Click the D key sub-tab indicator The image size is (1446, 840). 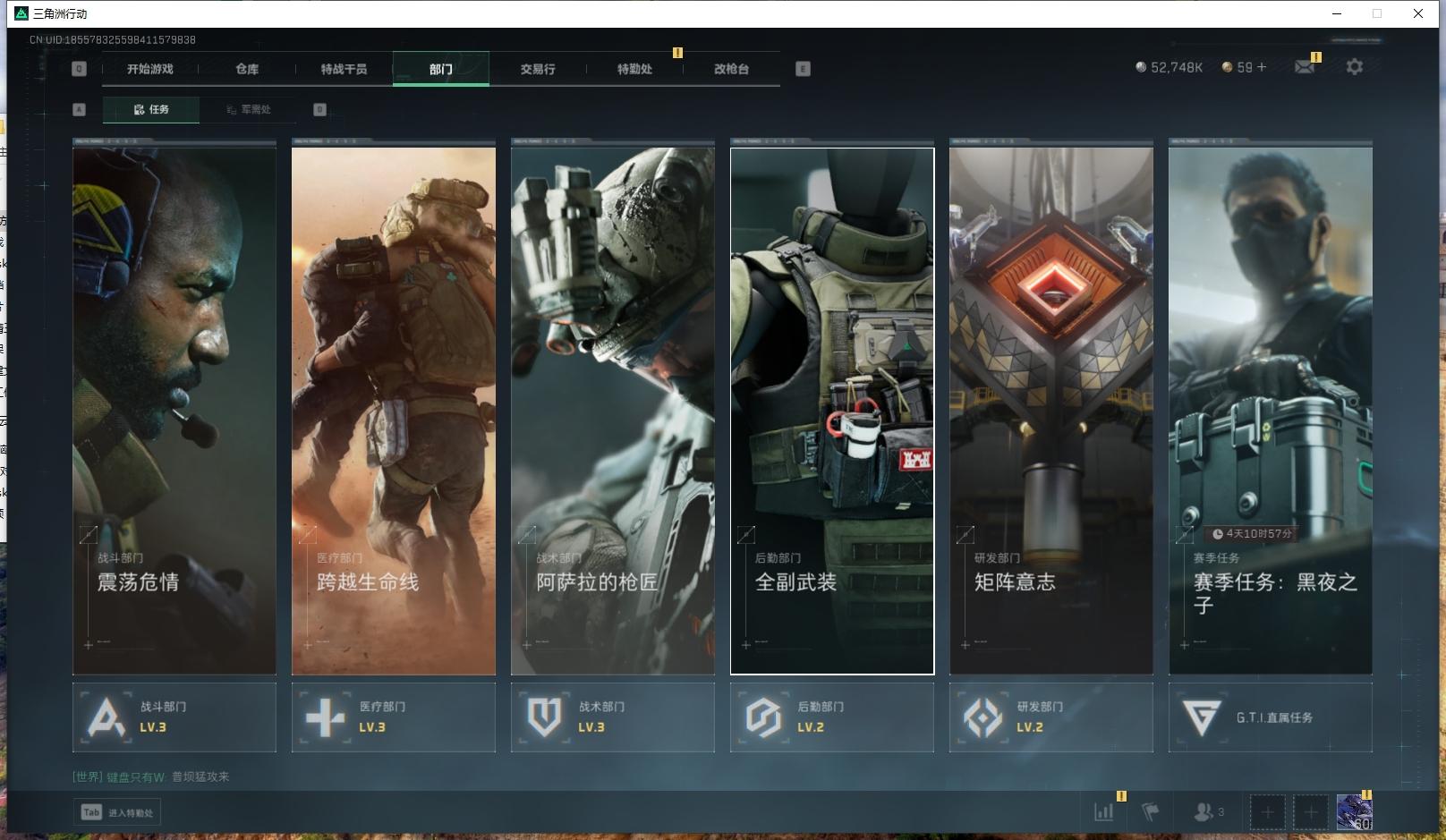tap(319, 109)
